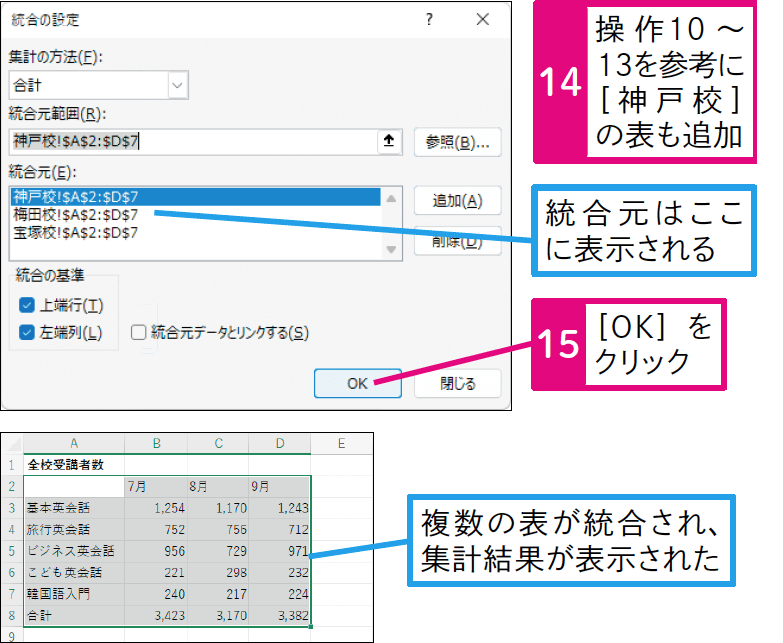This screenshot has height=643, width=783.
Task: Click cell with value 1,254
Action: click(x=156, y=508)
